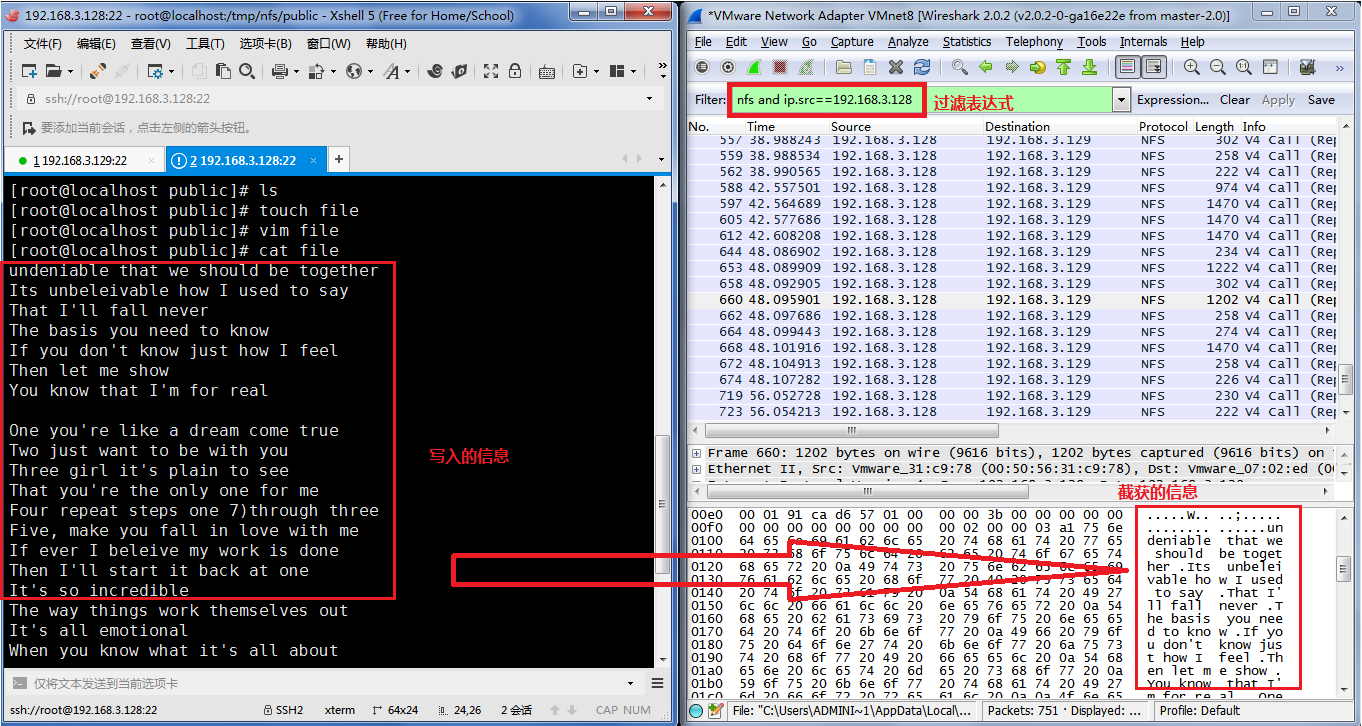Open Xshell fullscreen mode icon

coord(490,72)
